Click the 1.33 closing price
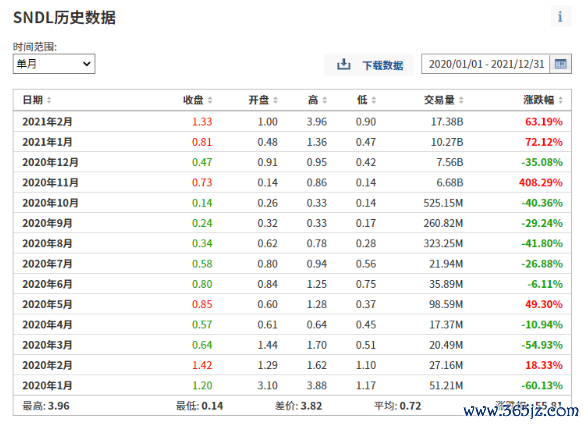 [202, 122]
